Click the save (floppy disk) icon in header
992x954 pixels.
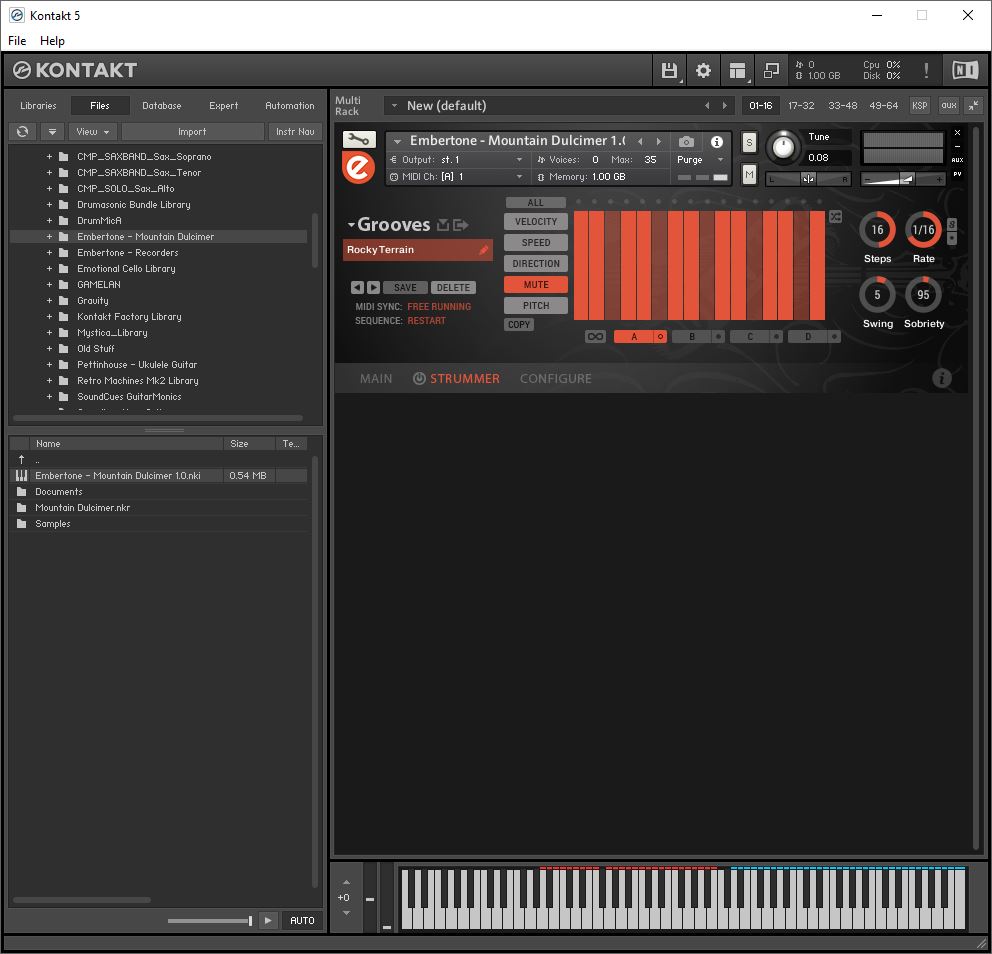pos(669,71)
